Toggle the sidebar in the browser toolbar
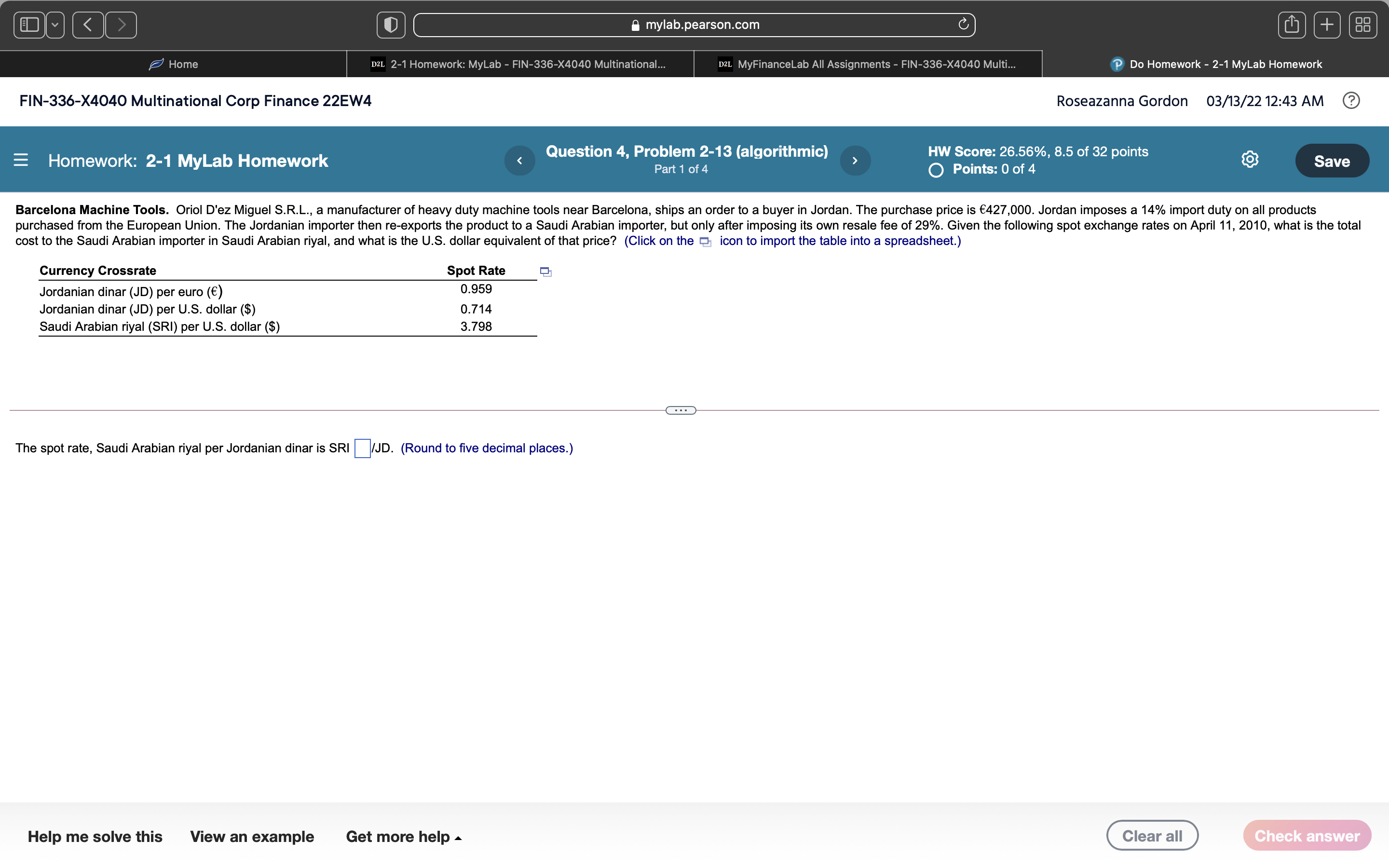Screen dimensions: 1389x868 (29, 24)
